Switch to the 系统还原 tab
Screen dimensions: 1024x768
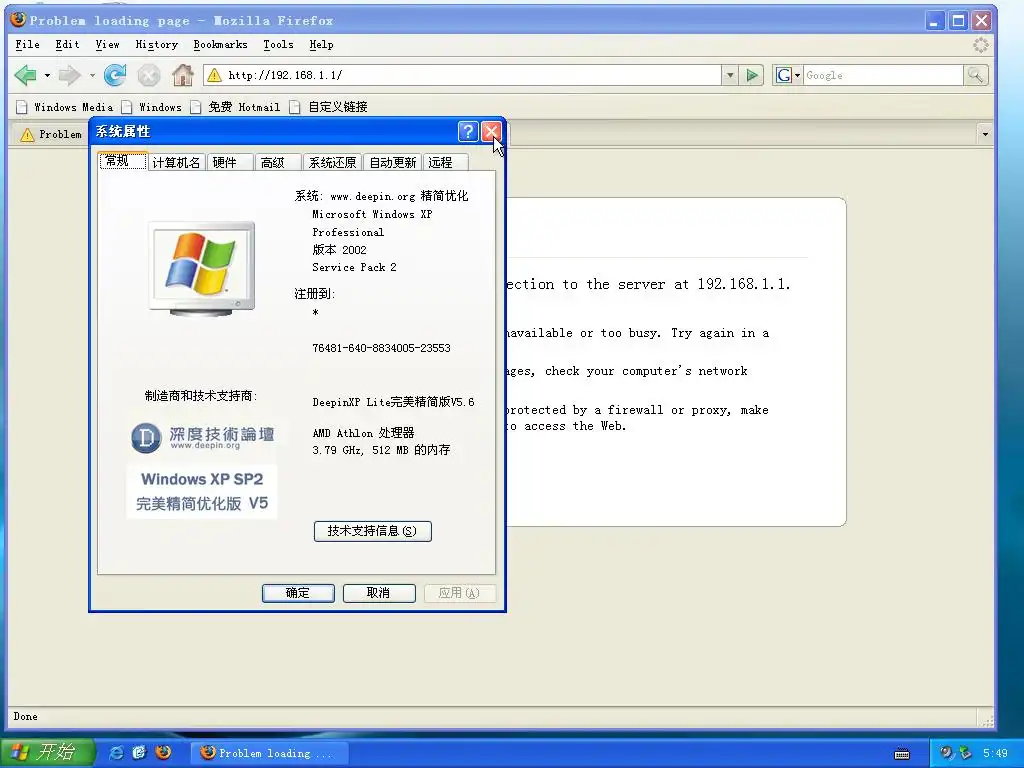click(x=332, y=163)
